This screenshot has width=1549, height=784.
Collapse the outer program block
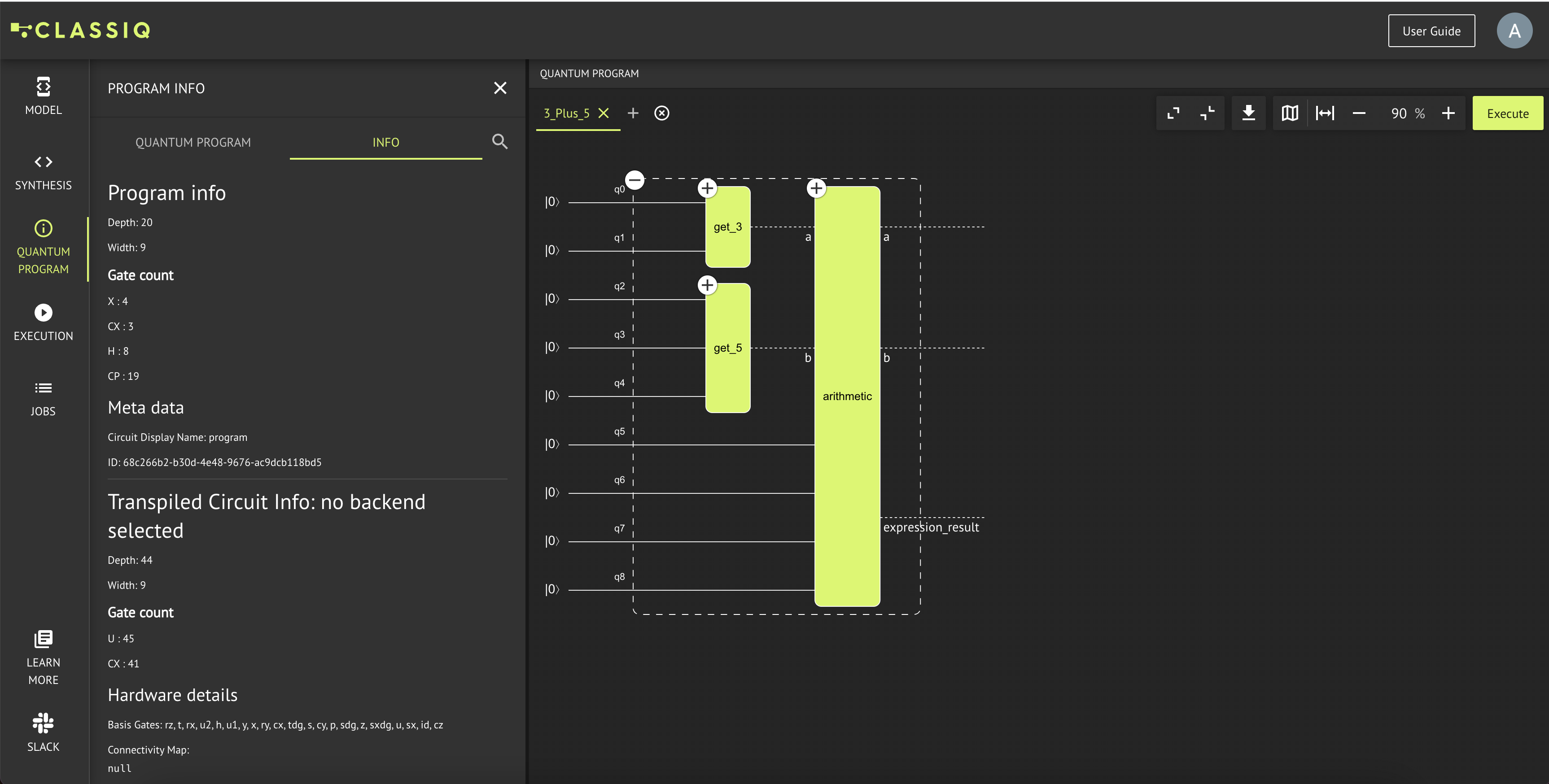tap(634, 180)
